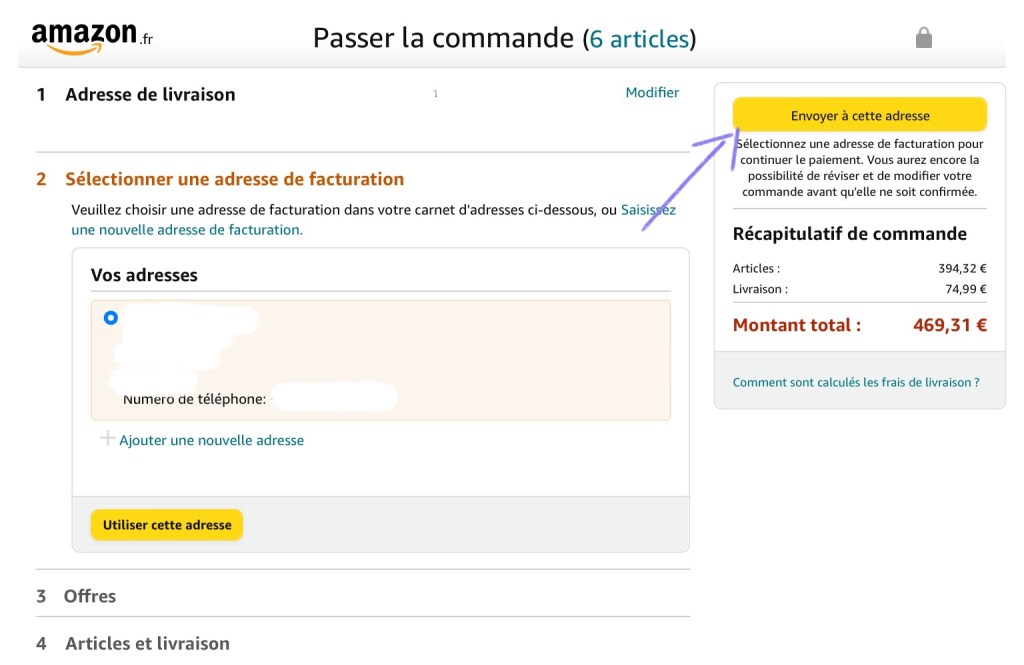Click Modifier to change delivery address
1024x665 pixels.
(652, 93)
